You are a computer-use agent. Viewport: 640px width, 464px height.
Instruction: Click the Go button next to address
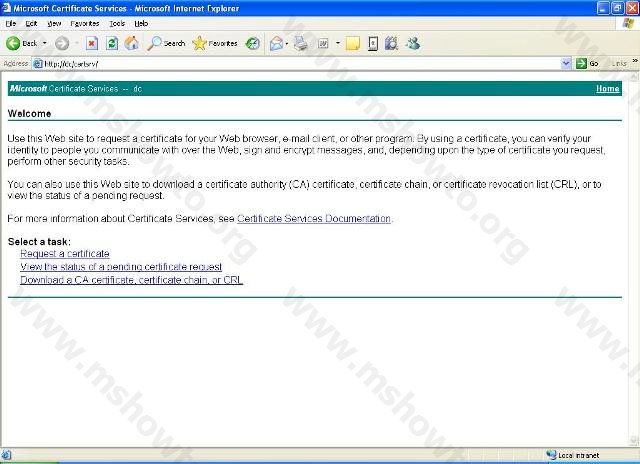click(x=587, y=63)
